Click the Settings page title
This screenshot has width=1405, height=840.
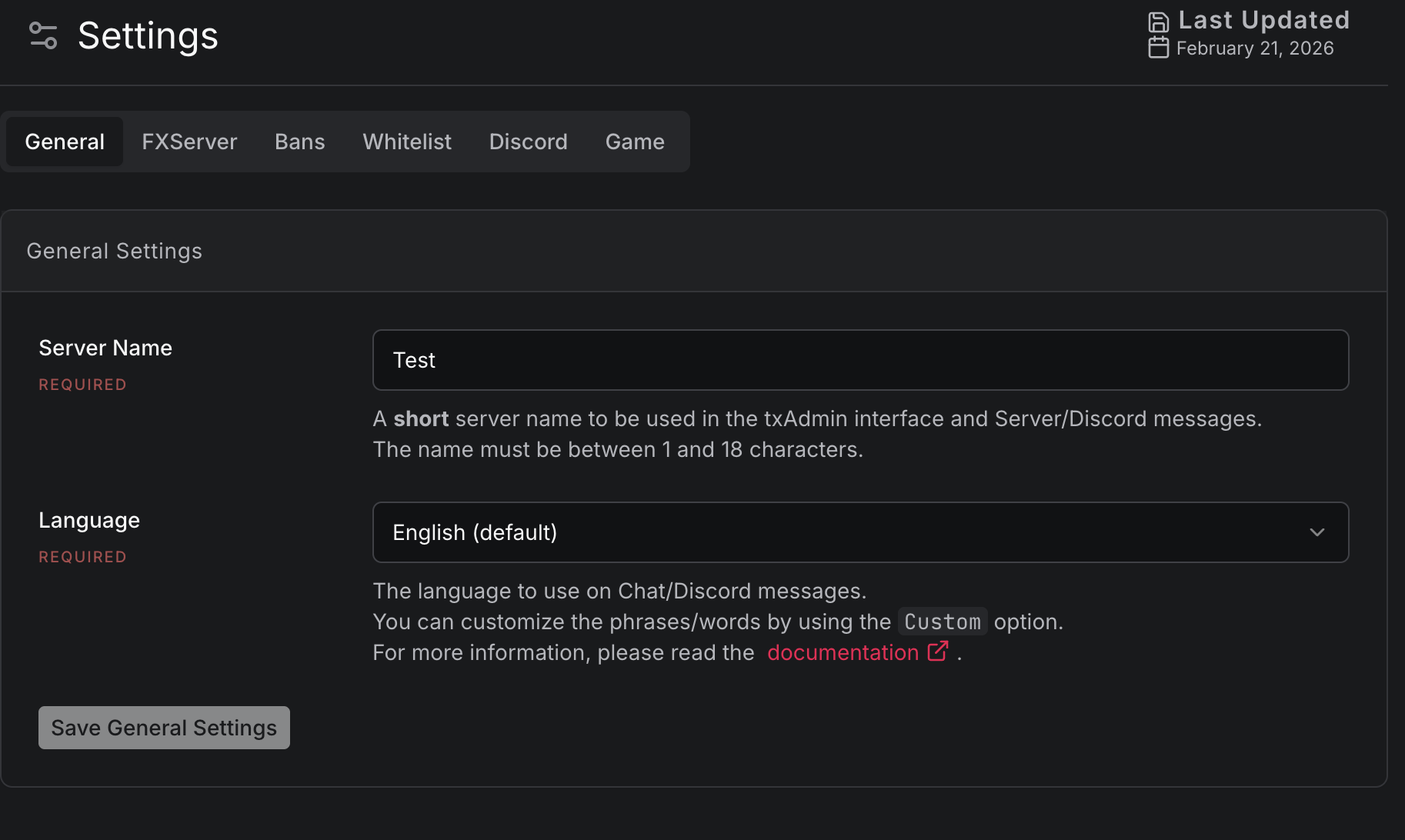(148, 35)
